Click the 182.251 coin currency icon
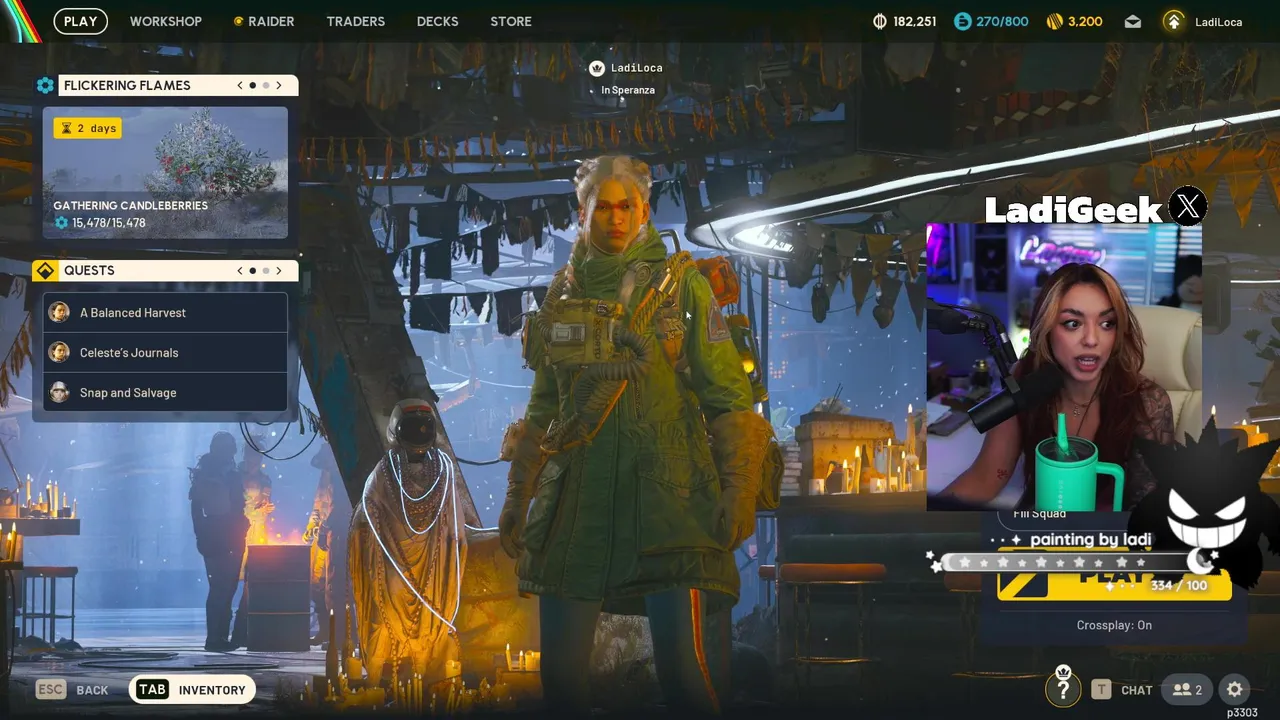The width and height of the screenshot is (1280, 720). (x=880, y=21)
